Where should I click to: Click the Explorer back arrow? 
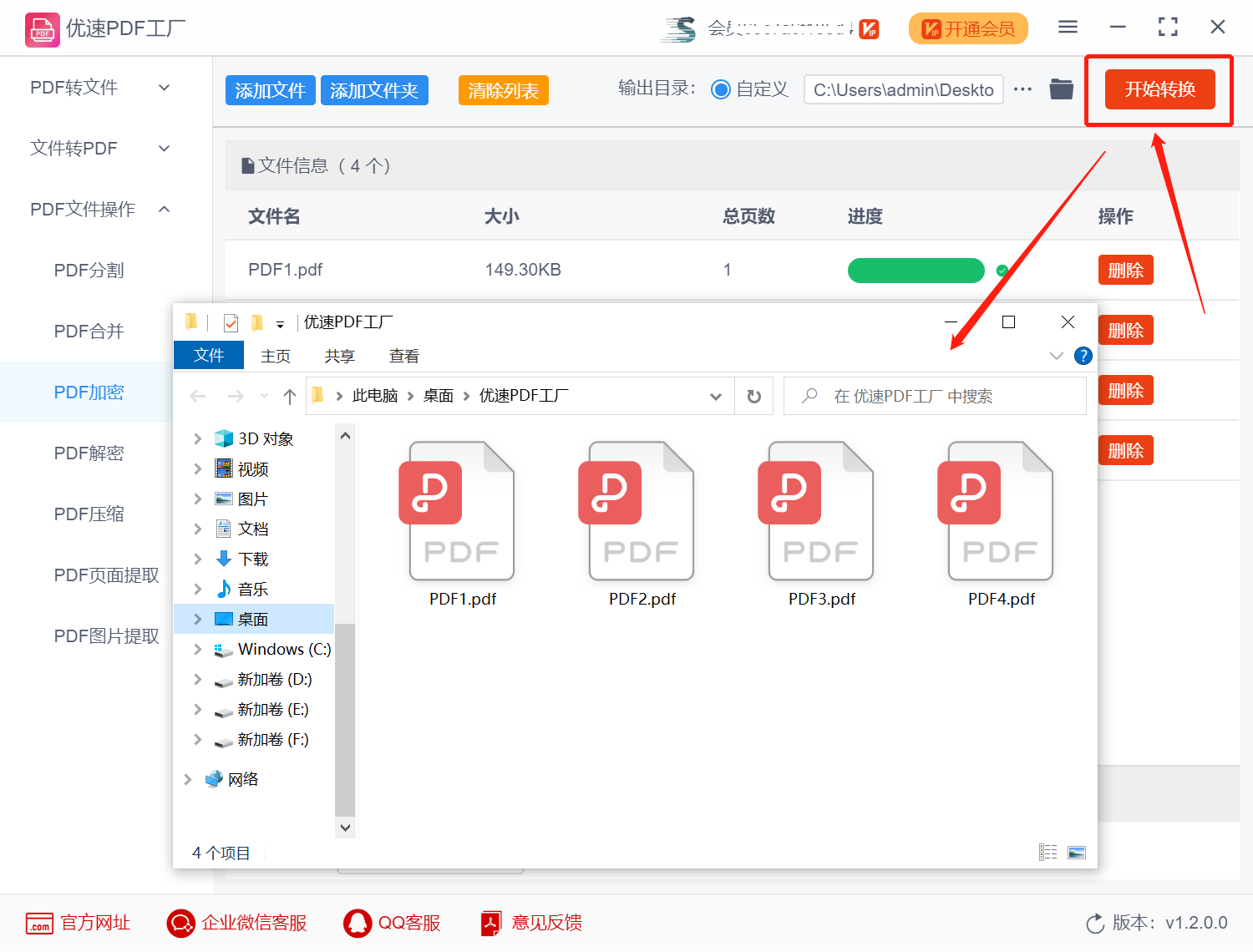[x=198, y=397]
